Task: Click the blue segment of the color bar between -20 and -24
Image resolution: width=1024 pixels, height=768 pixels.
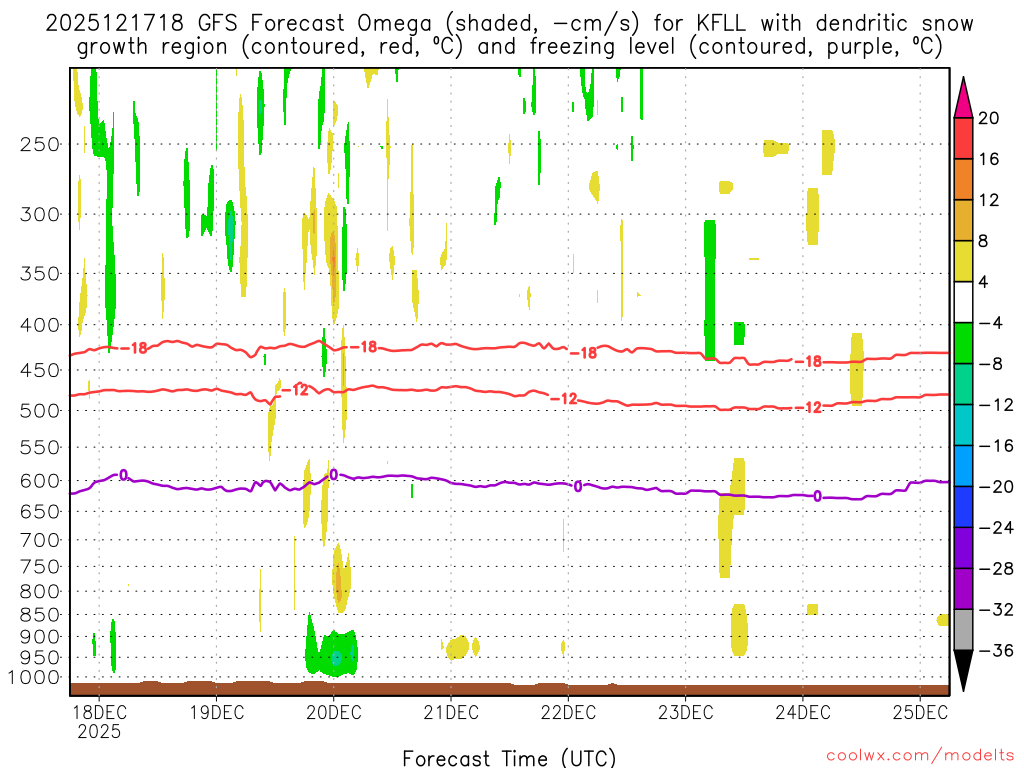Action: click(963, 507)
